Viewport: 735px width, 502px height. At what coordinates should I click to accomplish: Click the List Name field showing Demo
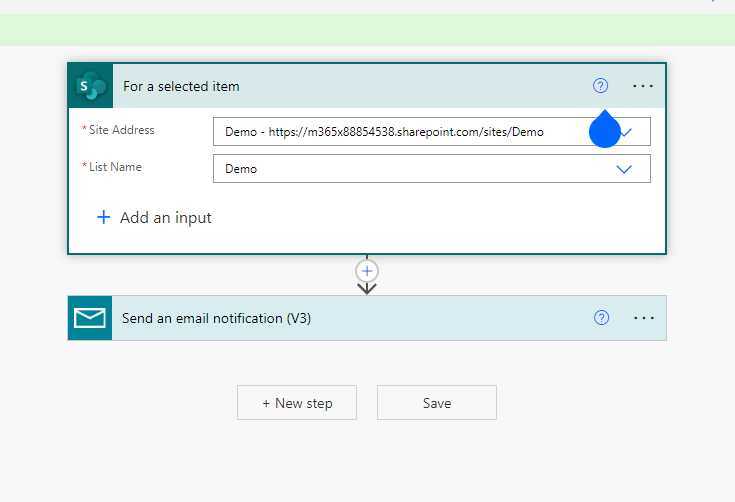pyautogui.click(x=432, y=169)
